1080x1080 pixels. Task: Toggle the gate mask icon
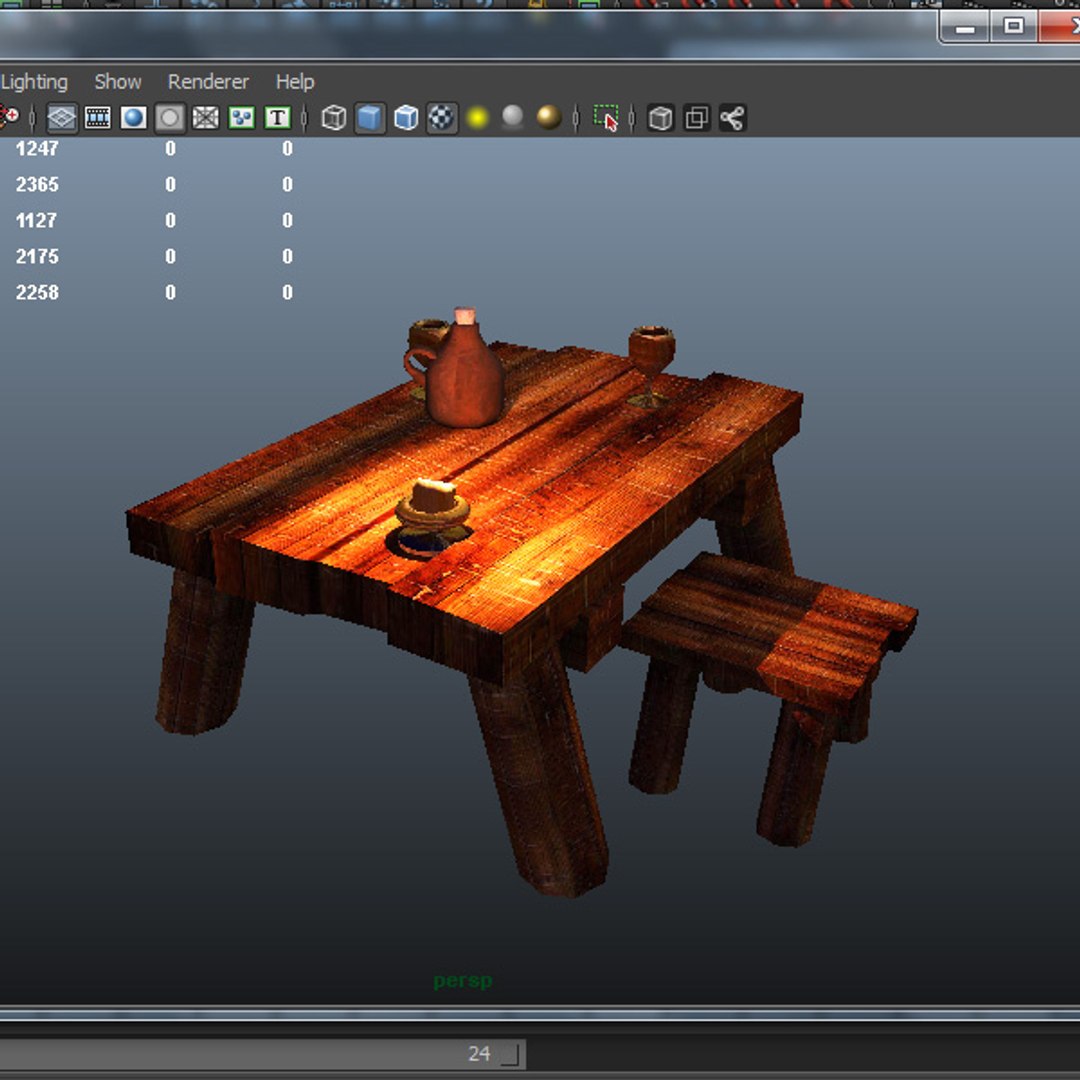coord(169,118)
